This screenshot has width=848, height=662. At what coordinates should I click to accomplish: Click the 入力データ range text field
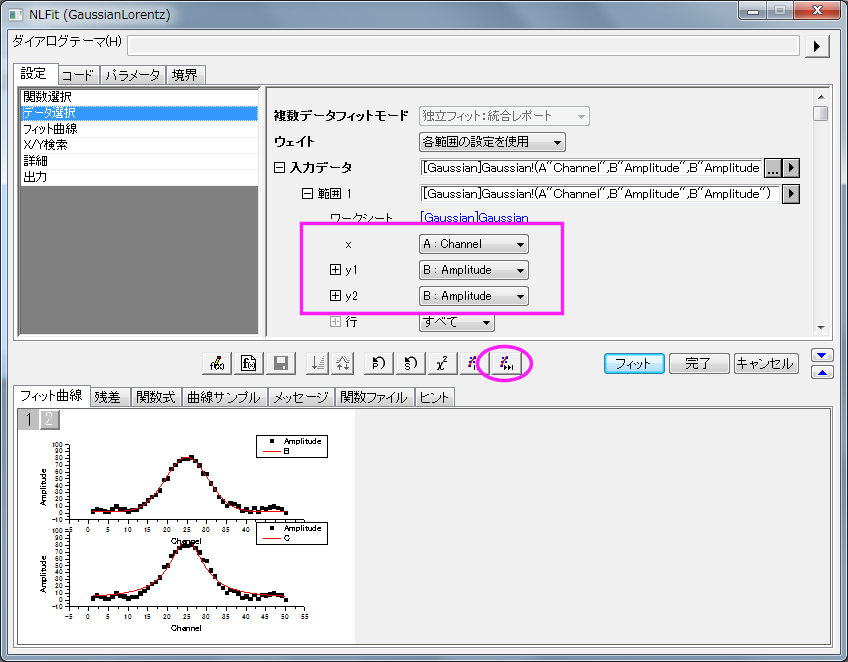pos(591,168)
